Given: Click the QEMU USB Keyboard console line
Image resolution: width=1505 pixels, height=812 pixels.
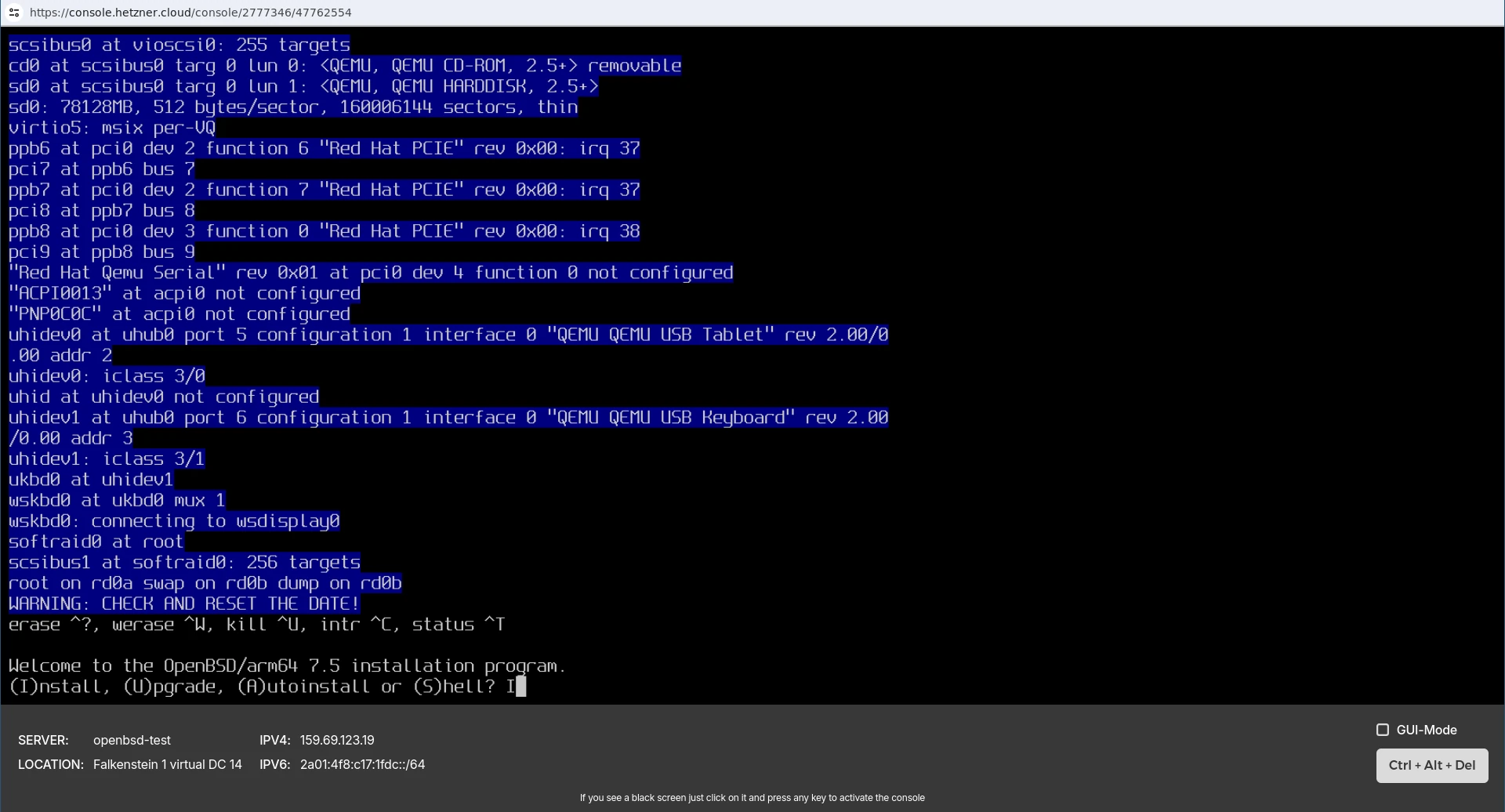Looking at the screenshot, I should pyautogui.click(x=447, y=417).
